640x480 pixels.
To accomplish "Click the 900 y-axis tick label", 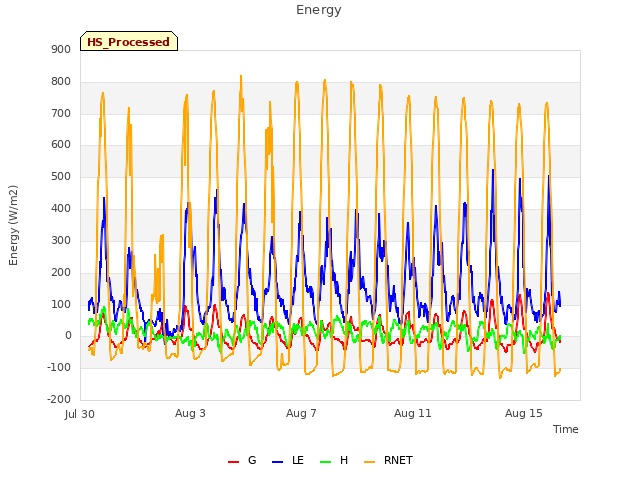I will [x=61, y=50].
